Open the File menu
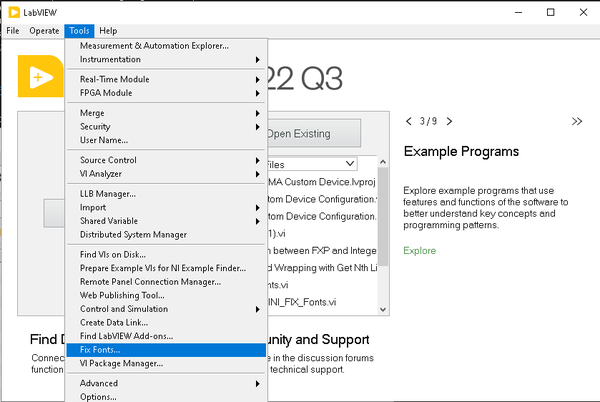The height and width of the screenshot is (402, 600). (13, 31)
